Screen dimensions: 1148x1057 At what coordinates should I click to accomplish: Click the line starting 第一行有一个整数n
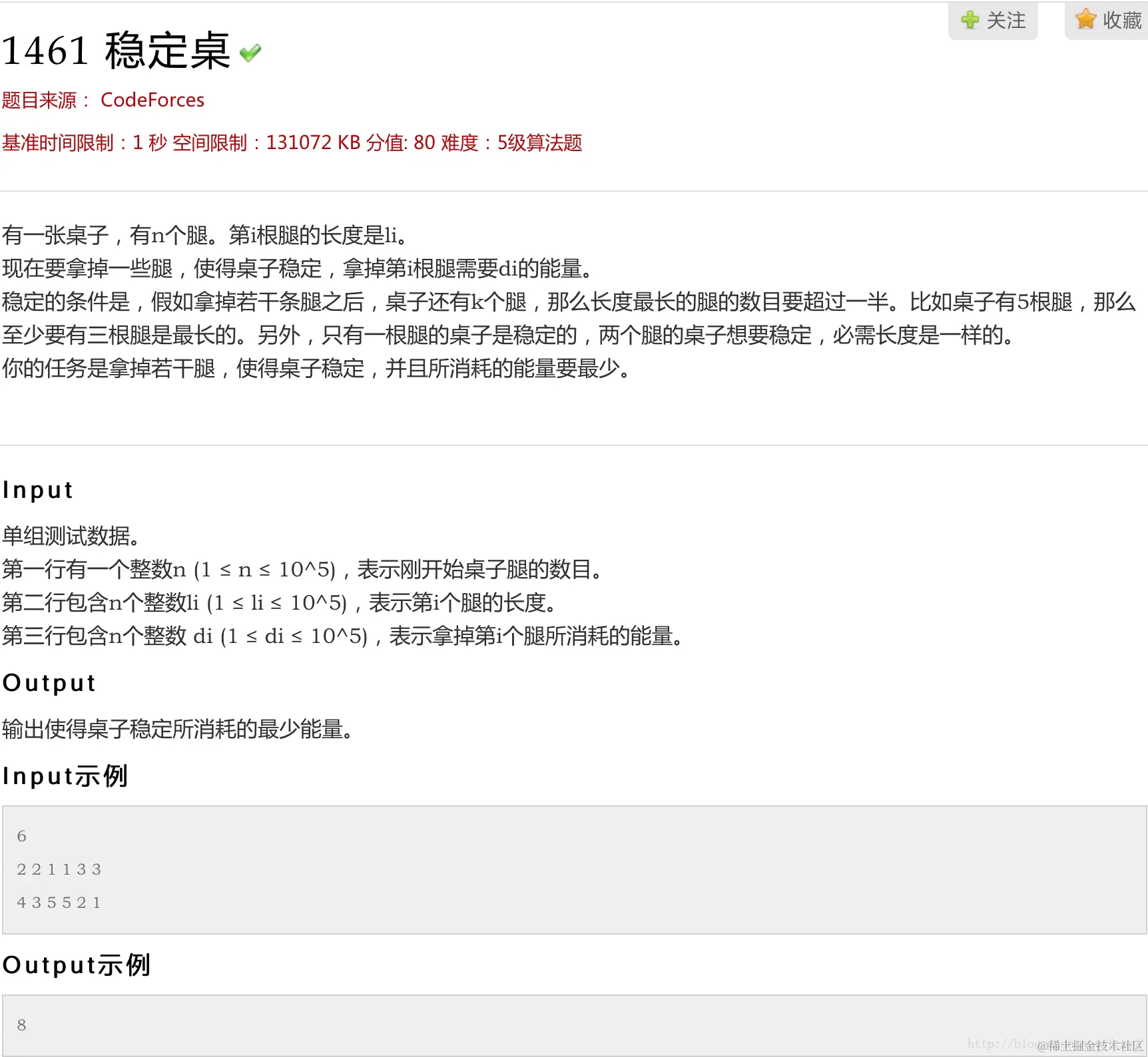click(302, 569)
